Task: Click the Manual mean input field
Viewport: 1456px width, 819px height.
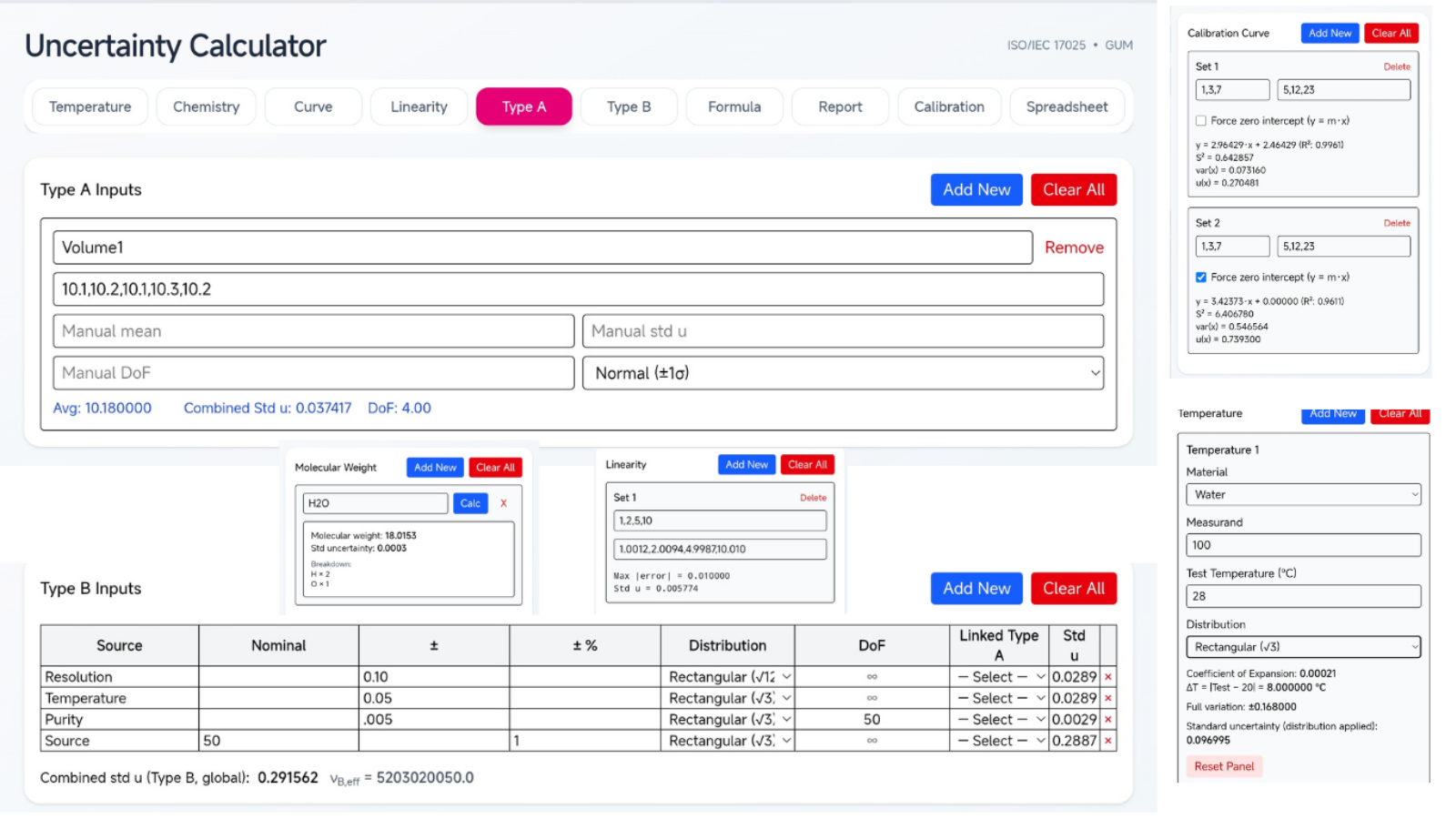Action: click(313, 331)
